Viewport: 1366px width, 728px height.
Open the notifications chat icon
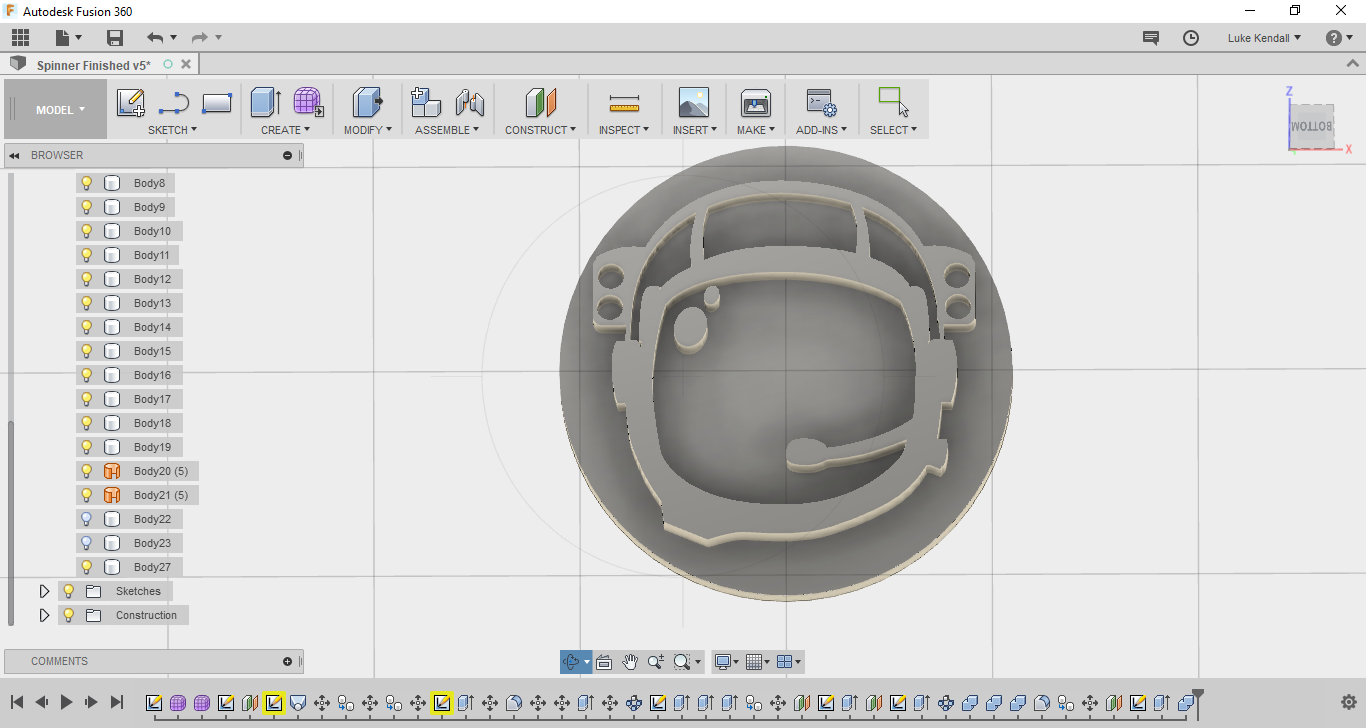(x=1151, y=38)
